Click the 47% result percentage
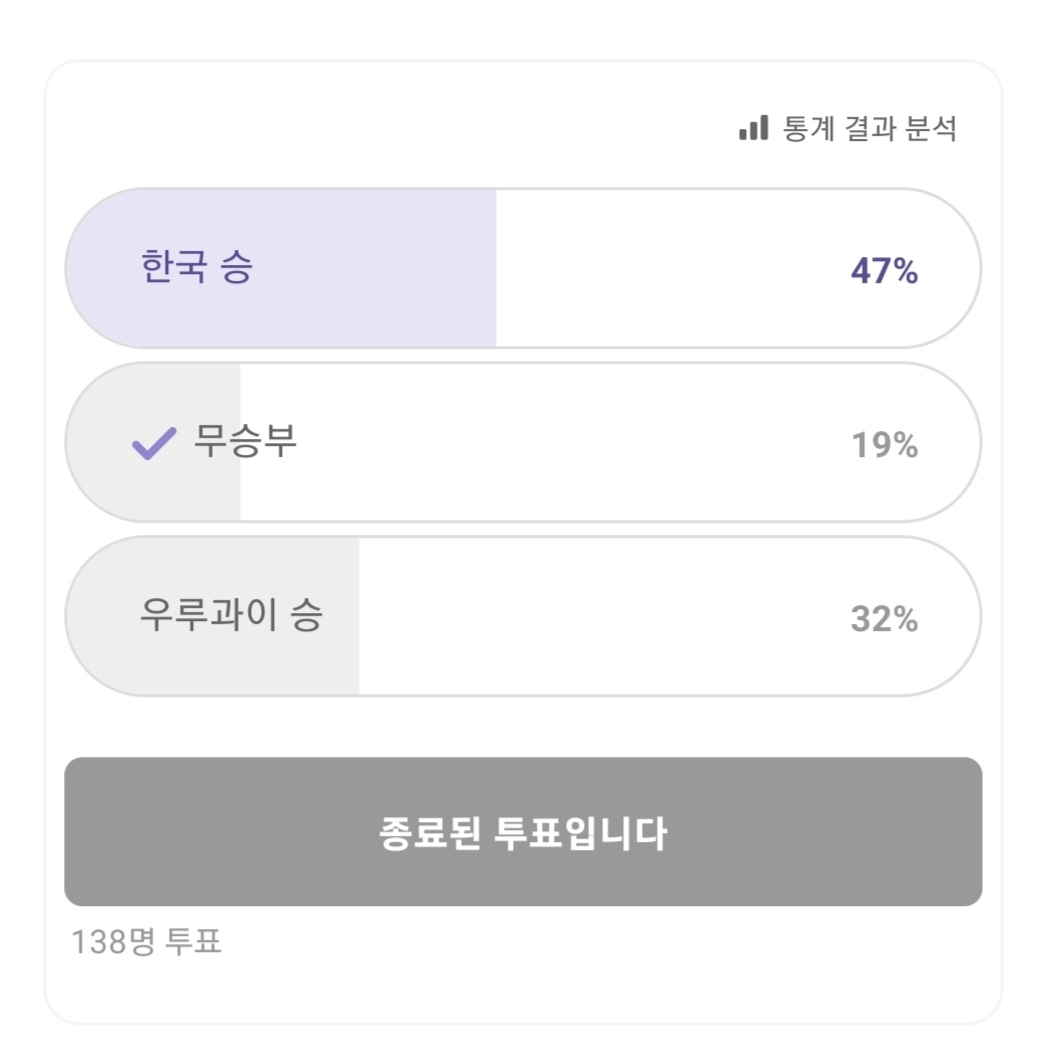The width and height of the screenshot is (1046, 1046). pos(884,271)
